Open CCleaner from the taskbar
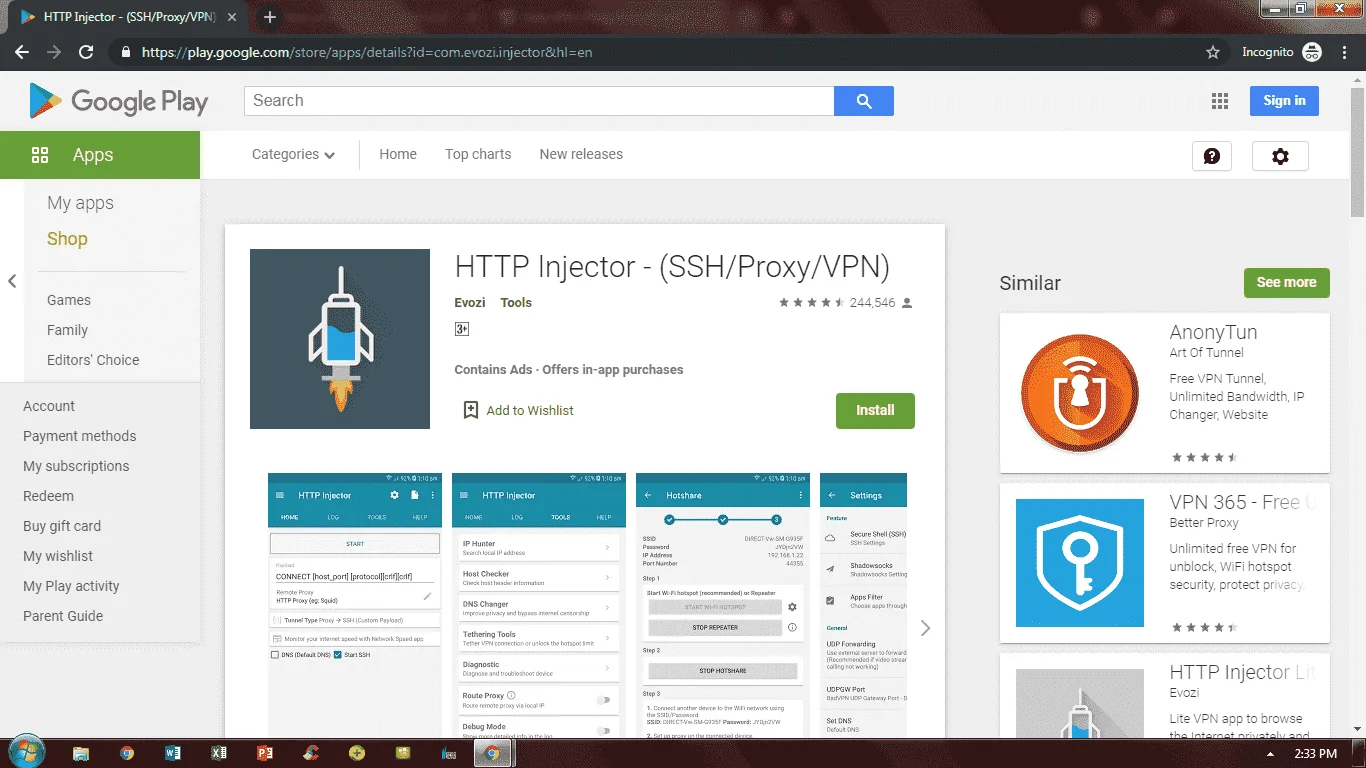Screen dimensions: 1366x768 311,753
